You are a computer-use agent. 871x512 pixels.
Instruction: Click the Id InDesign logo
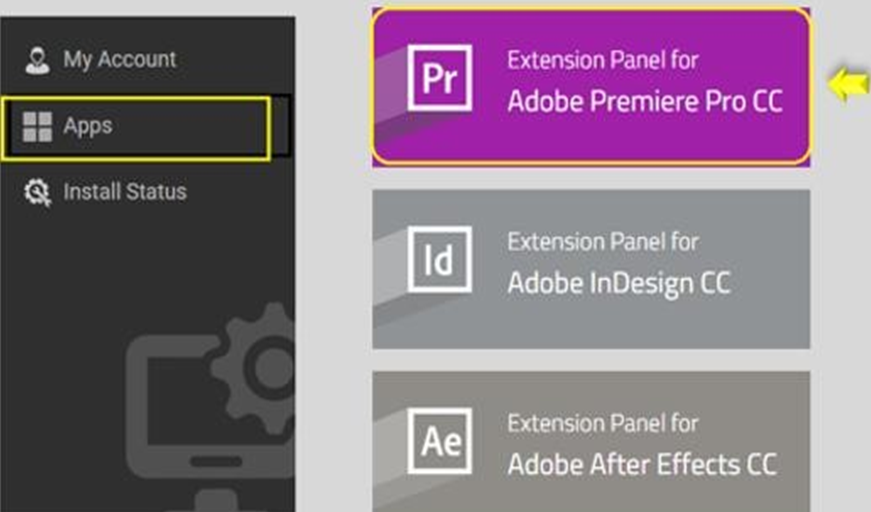439,259
